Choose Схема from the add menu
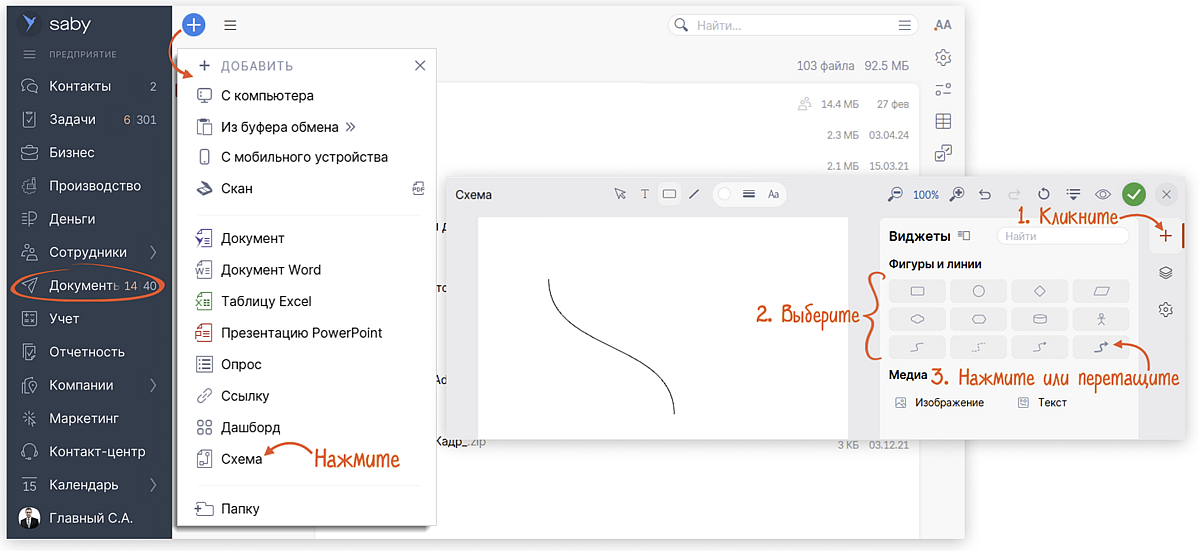 (241, 459)
